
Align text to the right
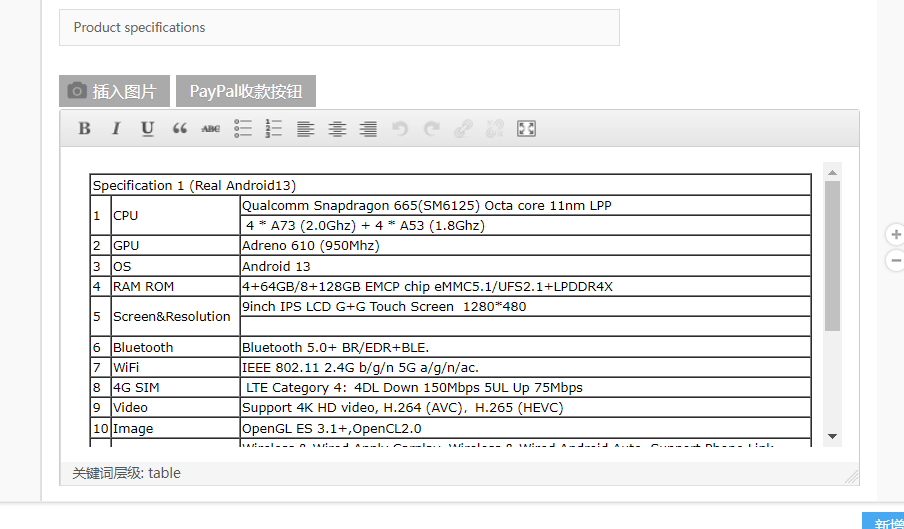tap(368, 128)
